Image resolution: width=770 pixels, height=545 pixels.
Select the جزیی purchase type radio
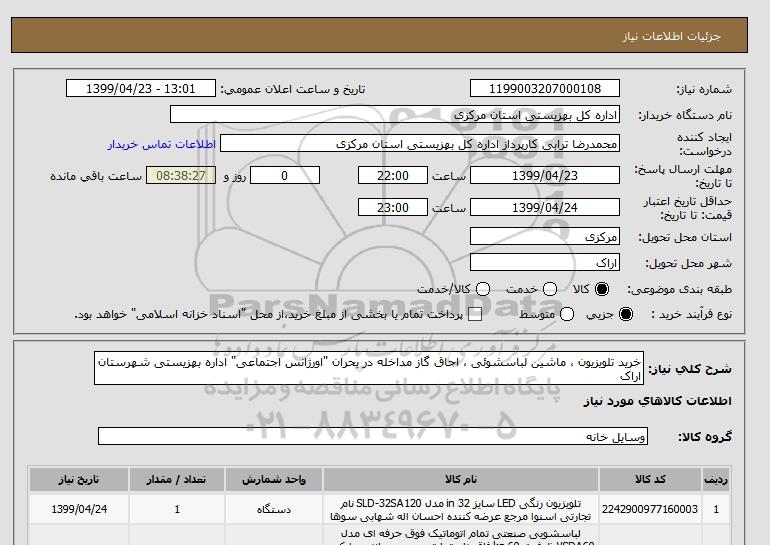(626, 314)
